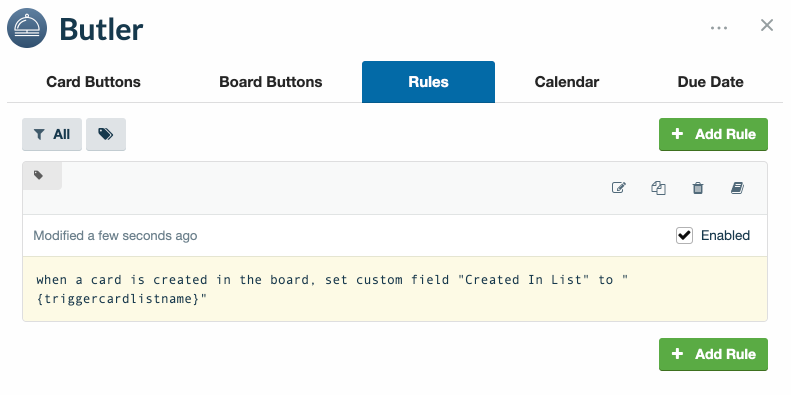Image resolution: width=791 pixels, height=395 pixels.
Task: Open the rule log book icon
Action: point(737,188)
